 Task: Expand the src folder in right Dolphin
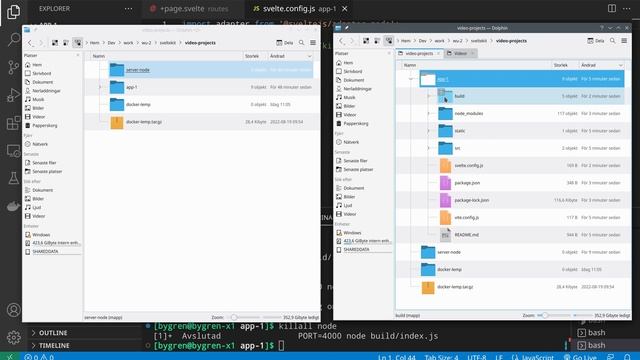429,148
